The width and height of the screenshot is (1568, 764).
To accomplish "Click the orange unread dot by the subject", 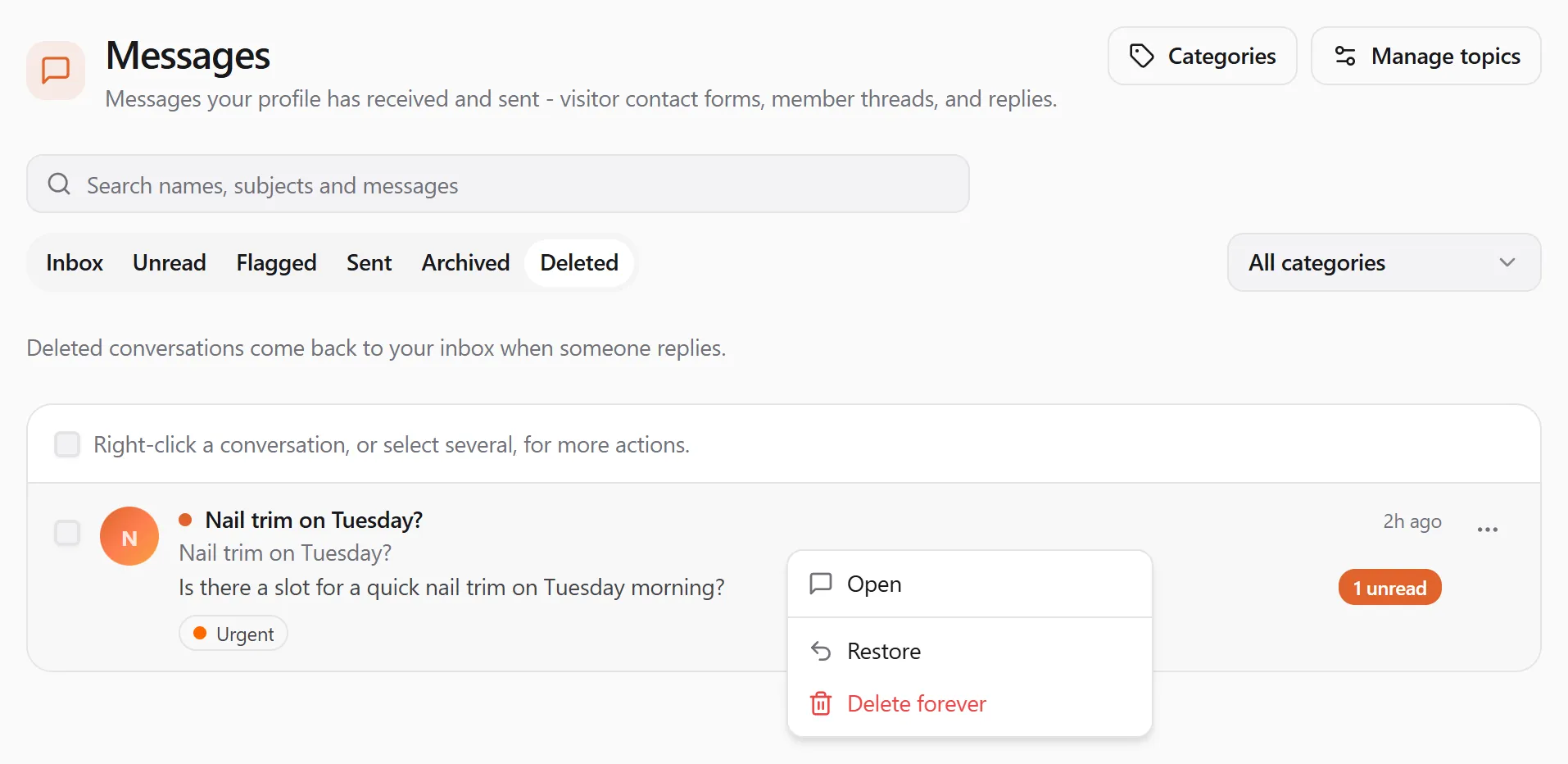I will [185, 520].
